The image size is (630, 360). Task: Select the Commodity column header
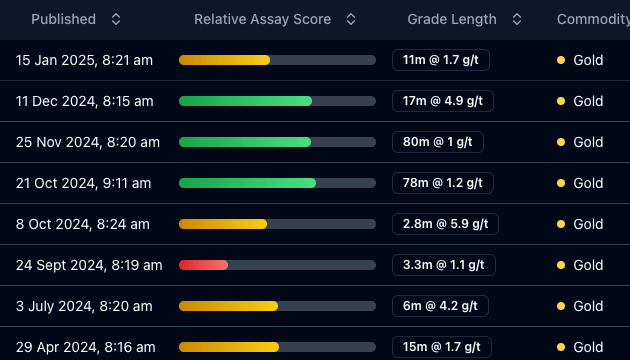point(593,19)
